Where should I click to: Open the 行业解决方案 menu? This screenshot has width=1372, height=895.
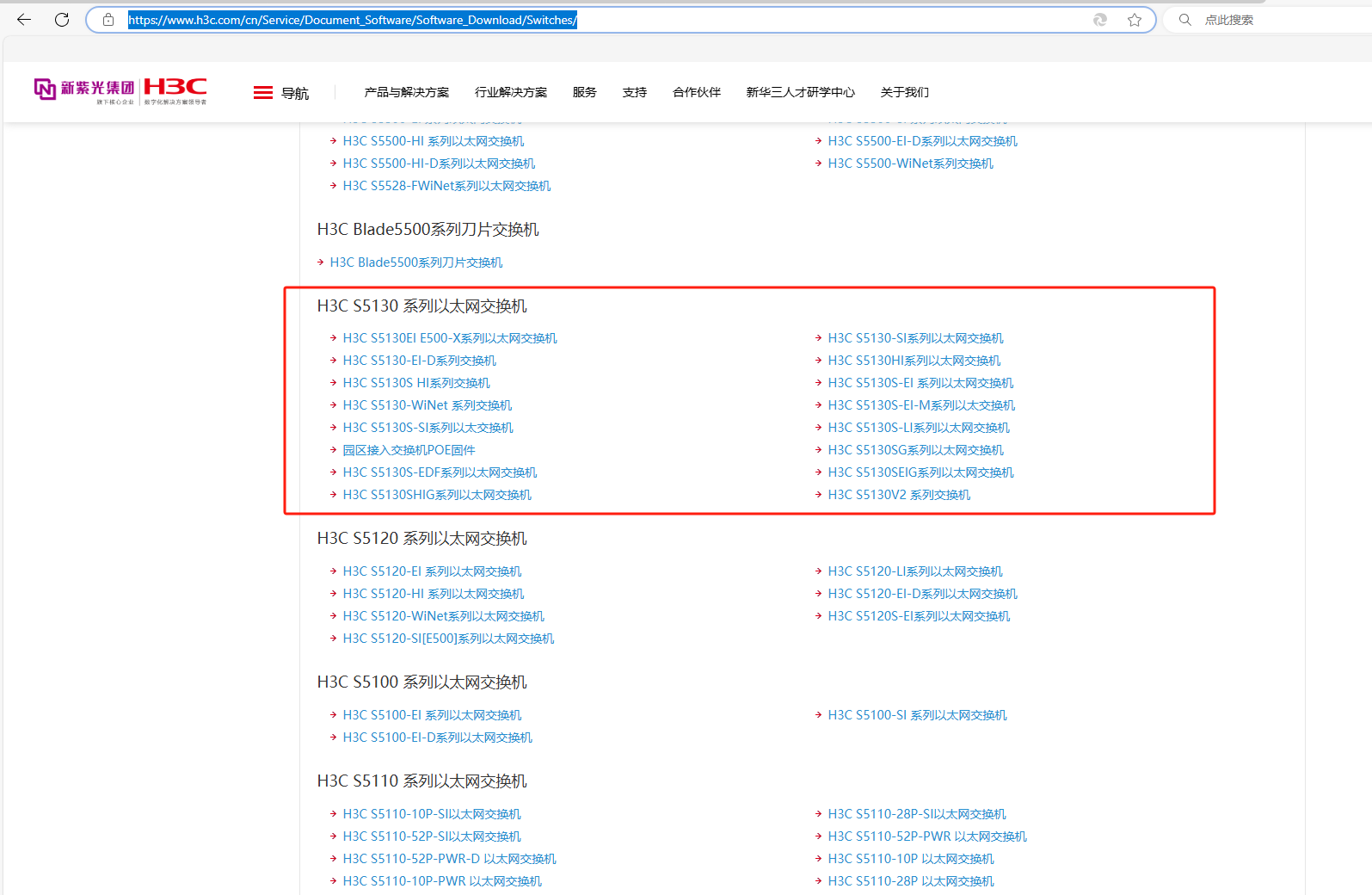[x=511, y=92]
